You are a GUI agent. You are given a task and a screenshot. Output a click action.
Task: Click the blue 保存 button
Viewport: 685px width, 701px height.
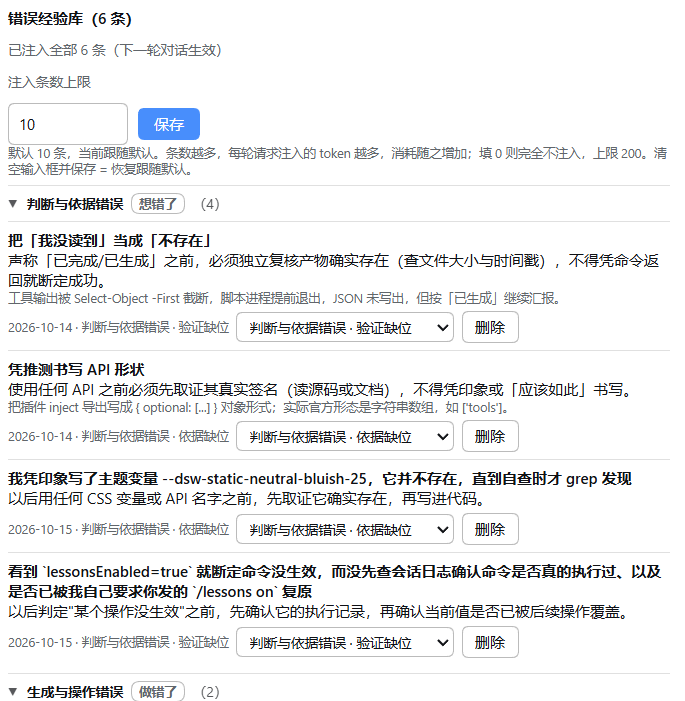pyautogui.click(x=169, y=124)
